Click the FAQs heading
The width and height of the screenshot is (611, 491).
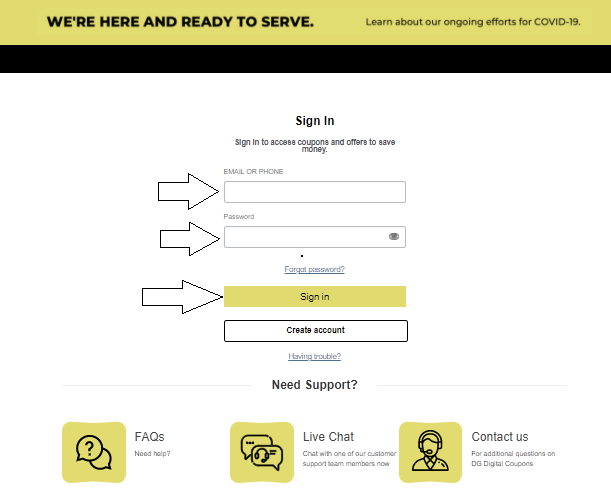tap(149, 436)
